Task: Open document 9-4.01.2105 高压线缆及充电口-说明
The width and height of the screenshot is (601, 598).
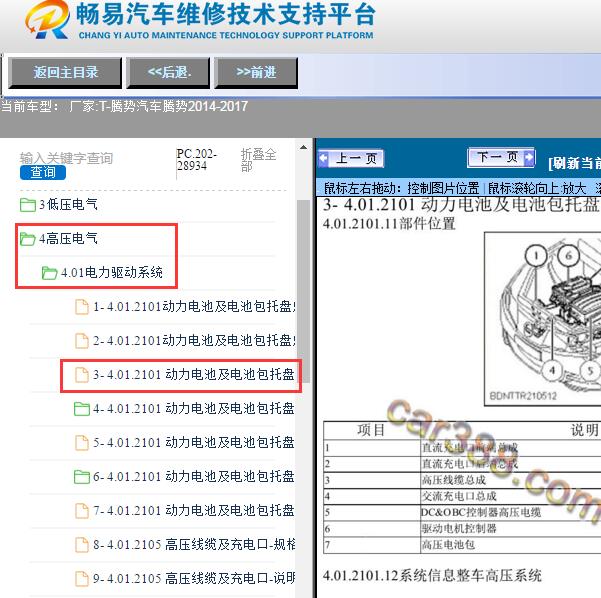Action: [194, 578]
